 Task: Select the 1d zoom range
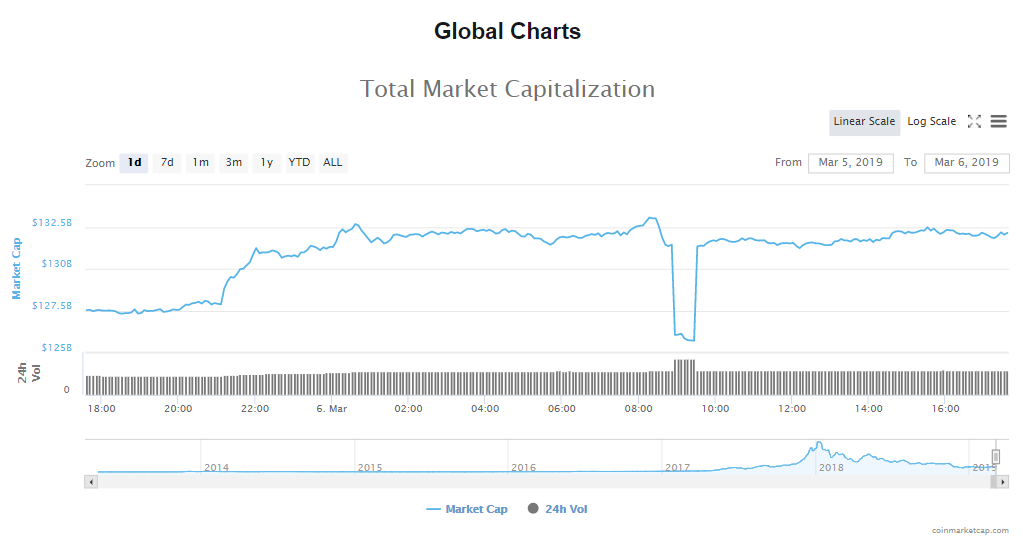click(x=134, y=163)
